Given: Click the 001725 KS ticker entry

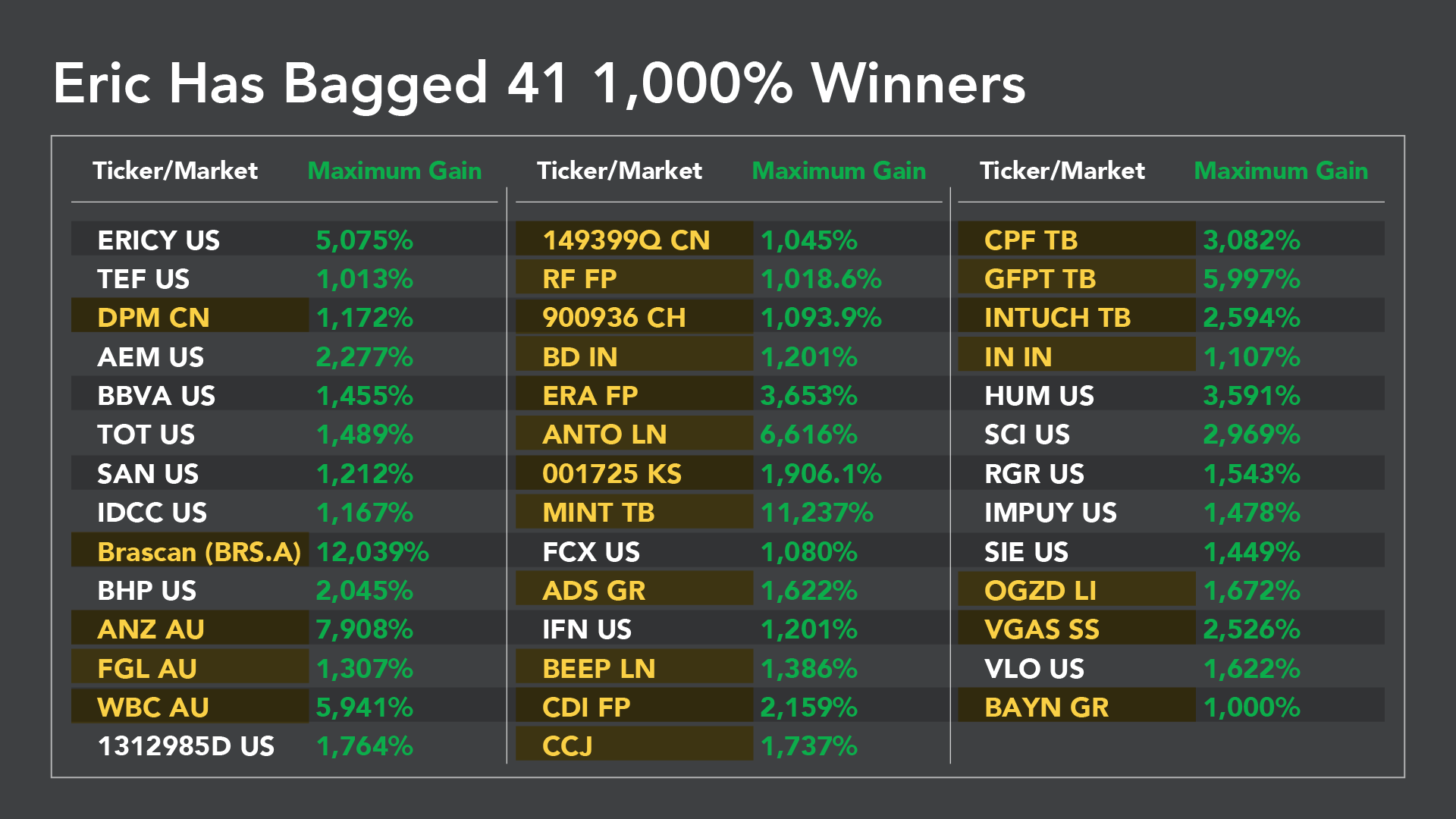Looking at the screenshot, I should [x=611, y=474].
